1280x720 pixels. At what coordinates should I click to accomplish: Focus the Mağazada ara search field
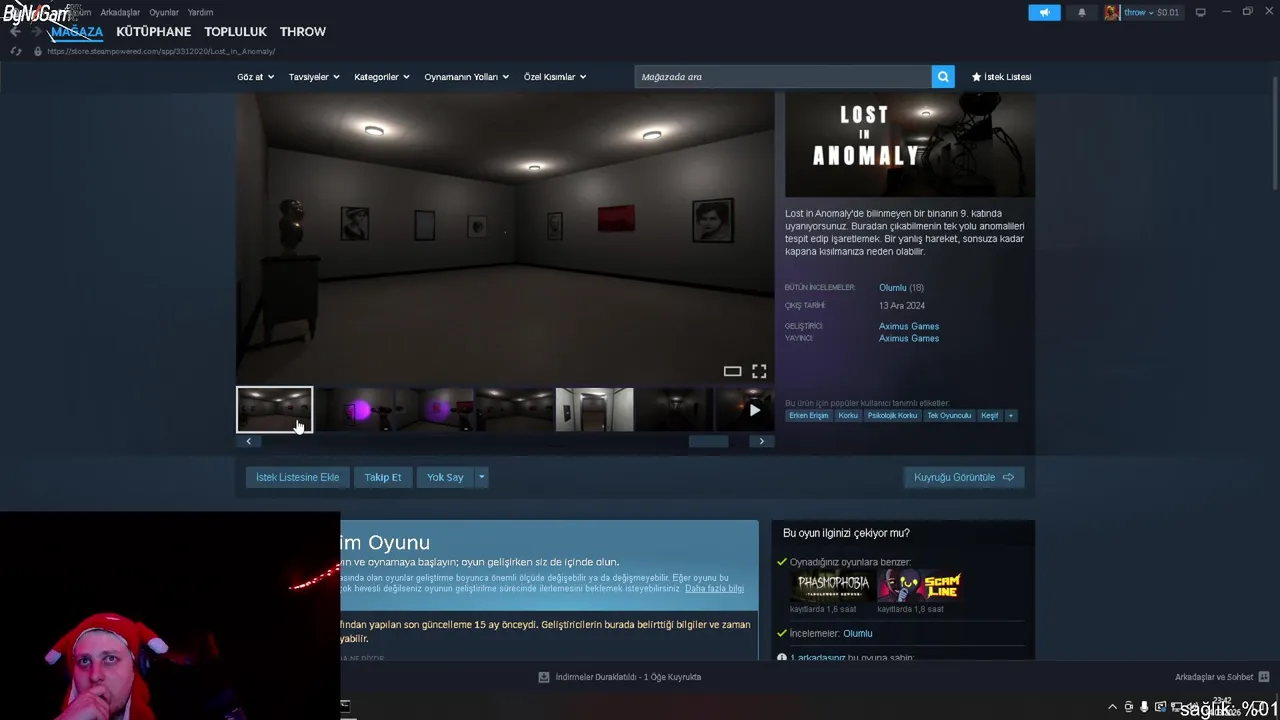click(x=783, y=77)
